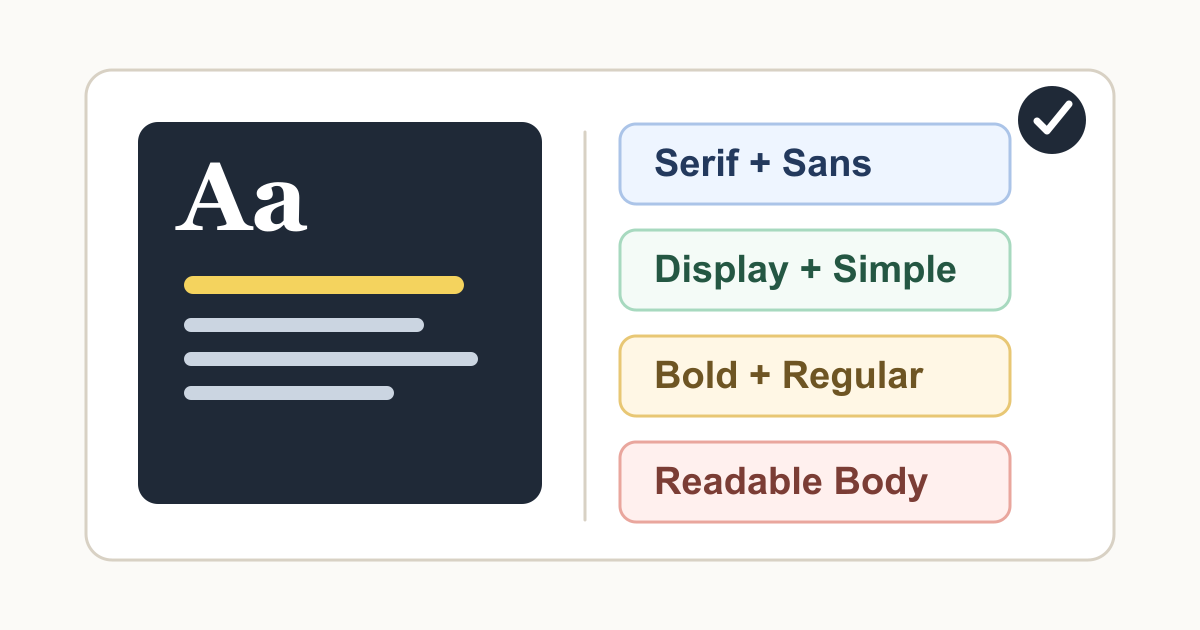
Task: Click the plus sign in 'Serif + Sans'
Action: point(759,165)
